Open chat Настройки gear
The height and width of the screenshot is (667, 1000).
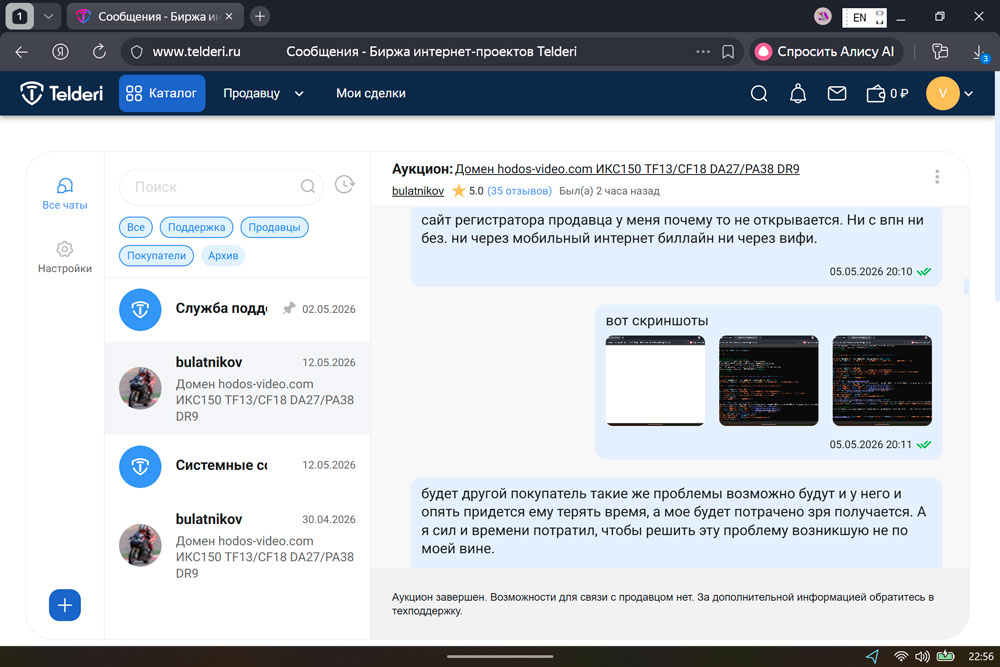pyautogui.click(x=64, y=257)
